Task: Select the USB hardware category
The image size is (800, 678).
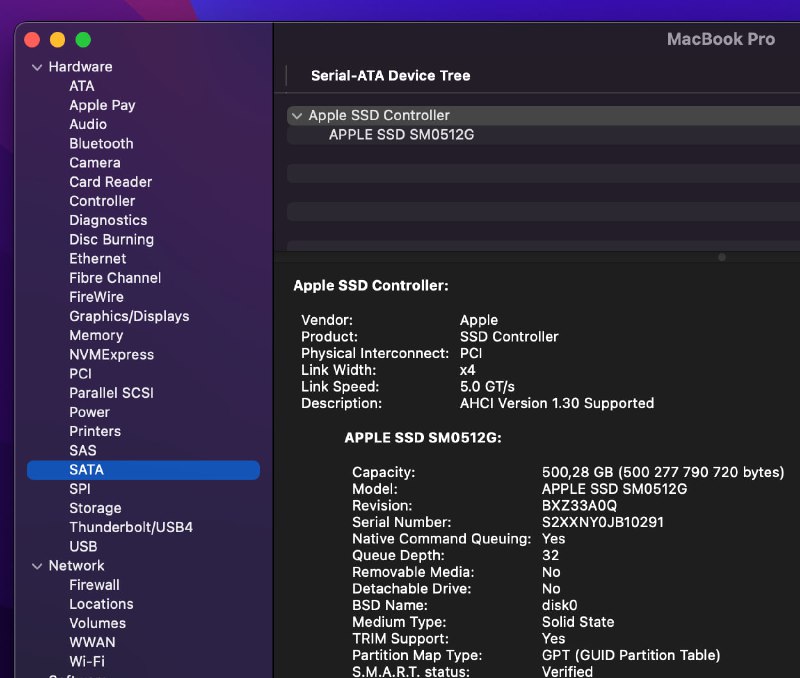Action: (83, 546)
